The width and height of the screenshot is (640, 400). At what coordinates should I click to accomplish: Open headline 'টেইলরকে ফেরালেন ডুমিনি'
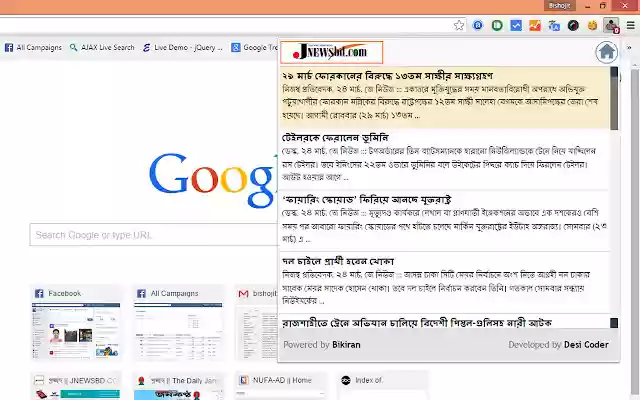pyautogui.click(x=335, y=138)
